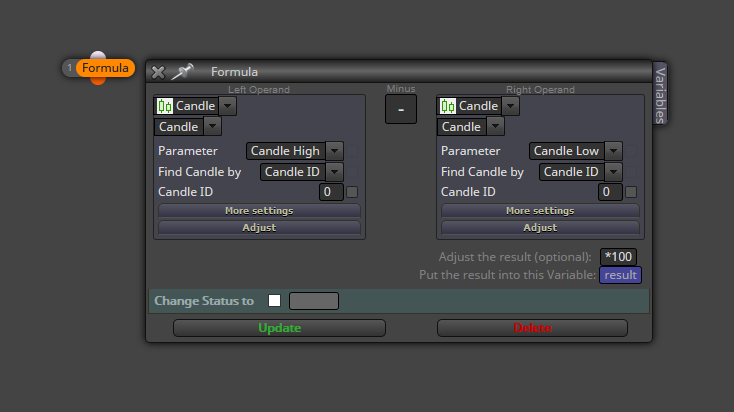Pin the Formula panel with pushpin icon
This screenshot has width=734, height=412.
(x=182, y=72)
